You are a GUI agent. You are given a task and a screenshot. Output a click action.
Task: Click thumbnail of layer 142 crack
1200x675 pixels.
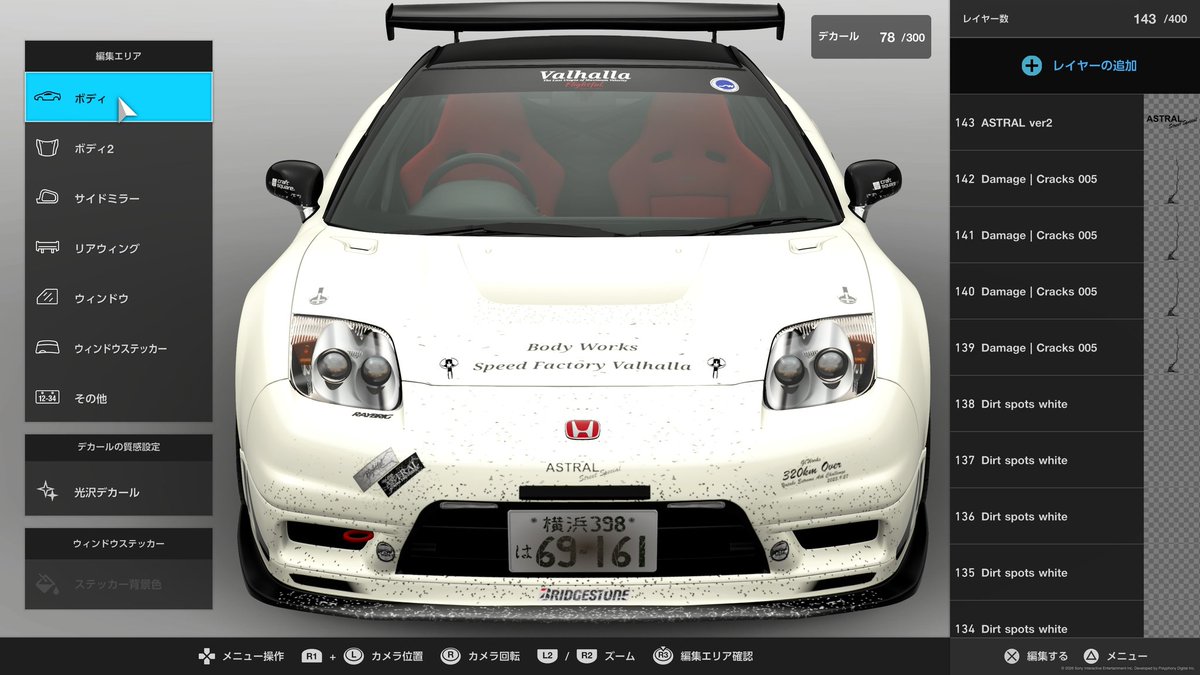point(1171,179)
